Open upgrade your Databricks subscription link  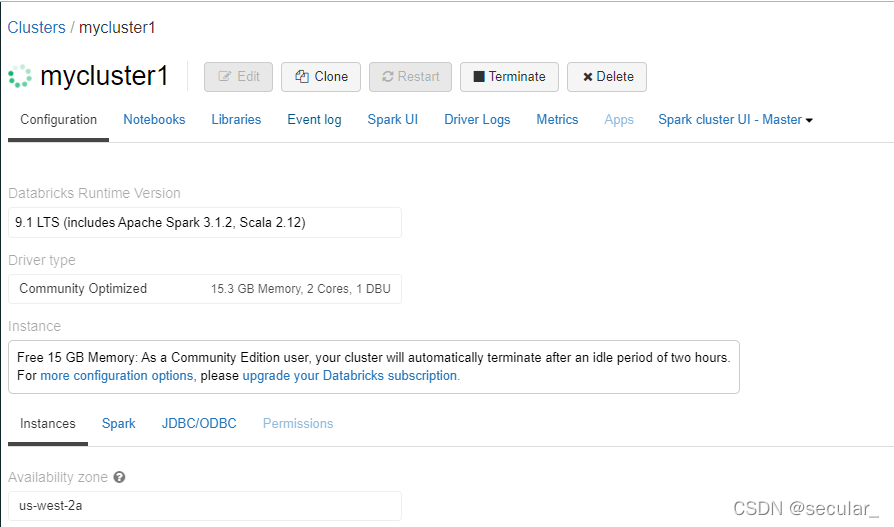(351, 376)
